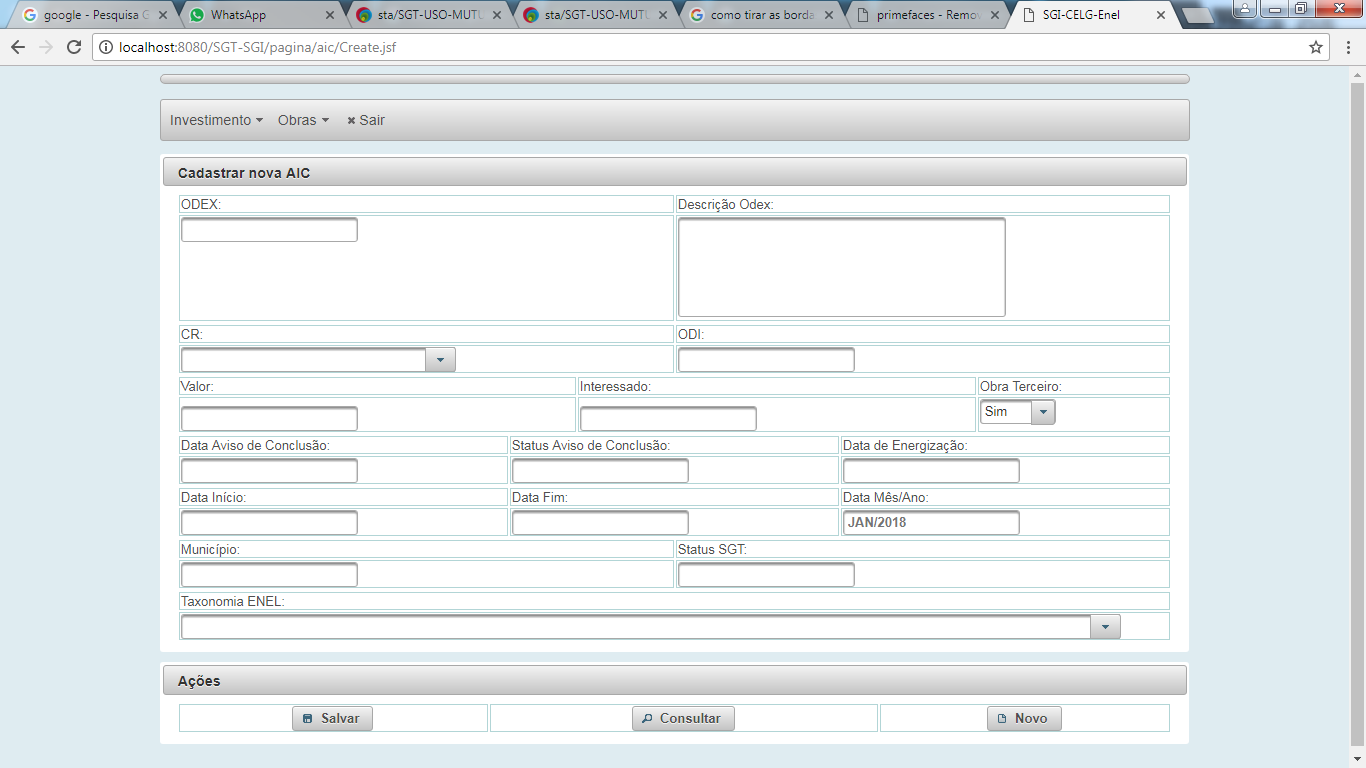
Task: Click the page vertical scrollbar
Action: click(1357, 411)
